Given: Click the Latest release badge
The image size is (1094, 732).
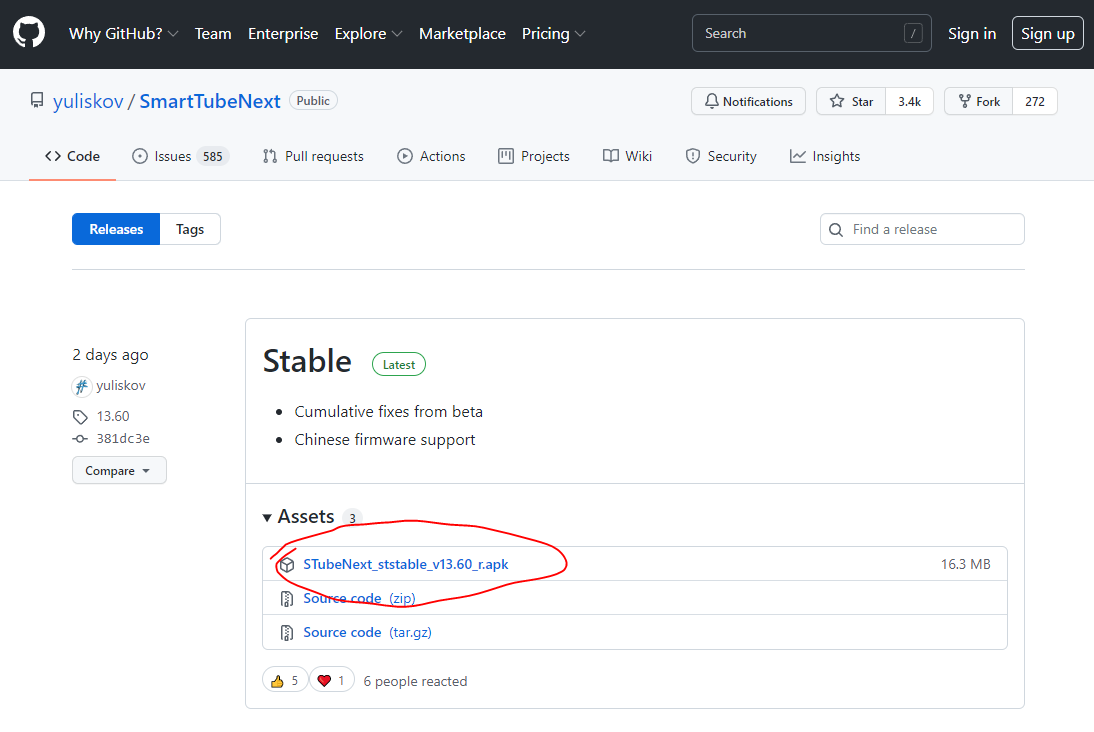Looking at the screenshot, I should (x=398, y=364).
